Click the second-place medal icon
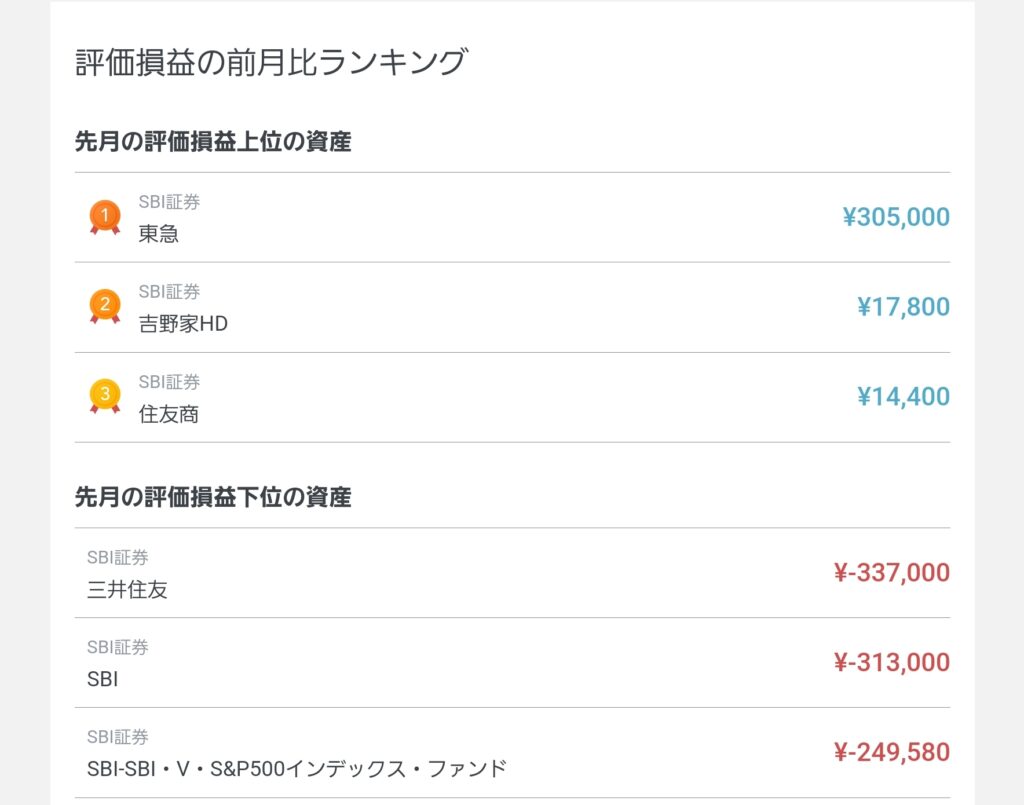Viewport: 1024px width, 805px height. (104, 306)
